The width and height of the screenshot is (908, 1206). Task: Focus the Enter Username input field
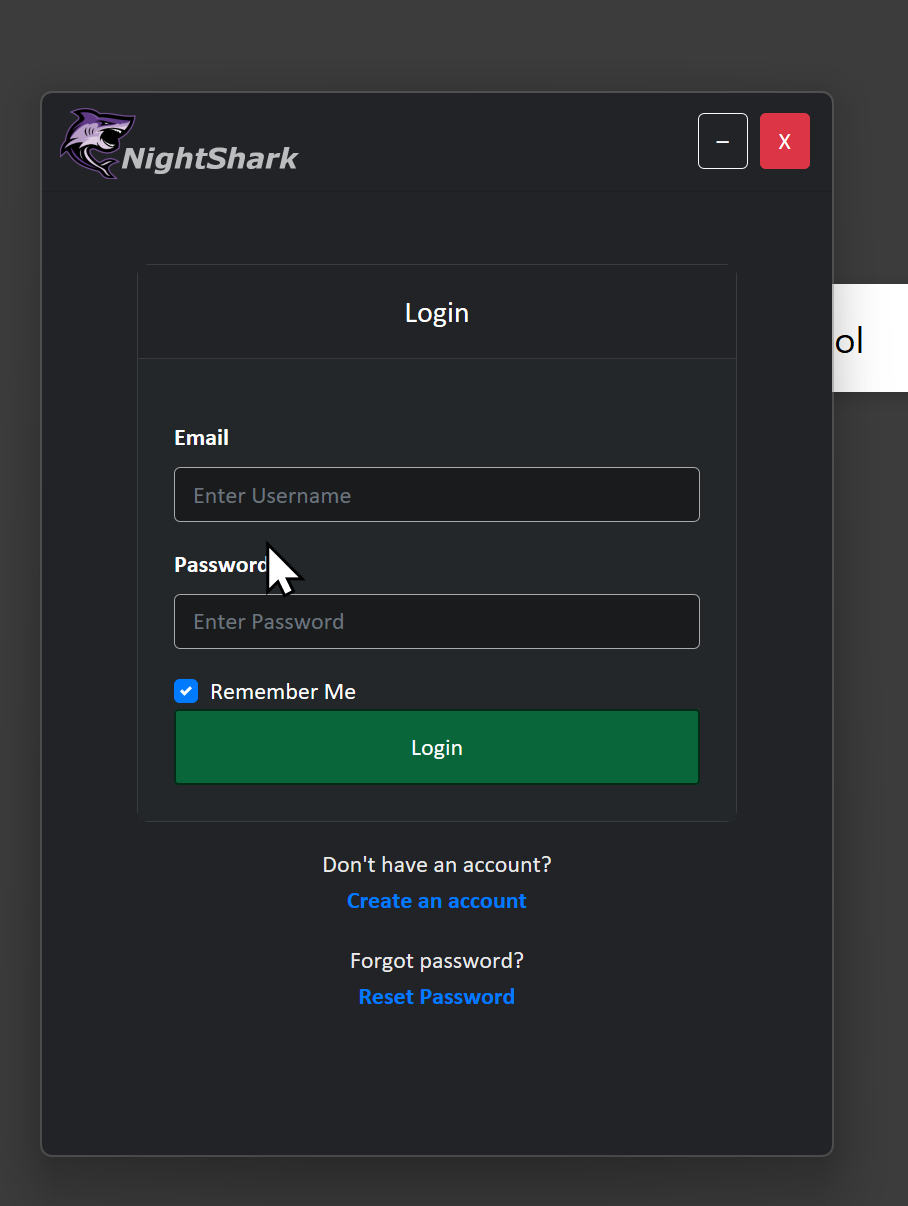(437, 495)
